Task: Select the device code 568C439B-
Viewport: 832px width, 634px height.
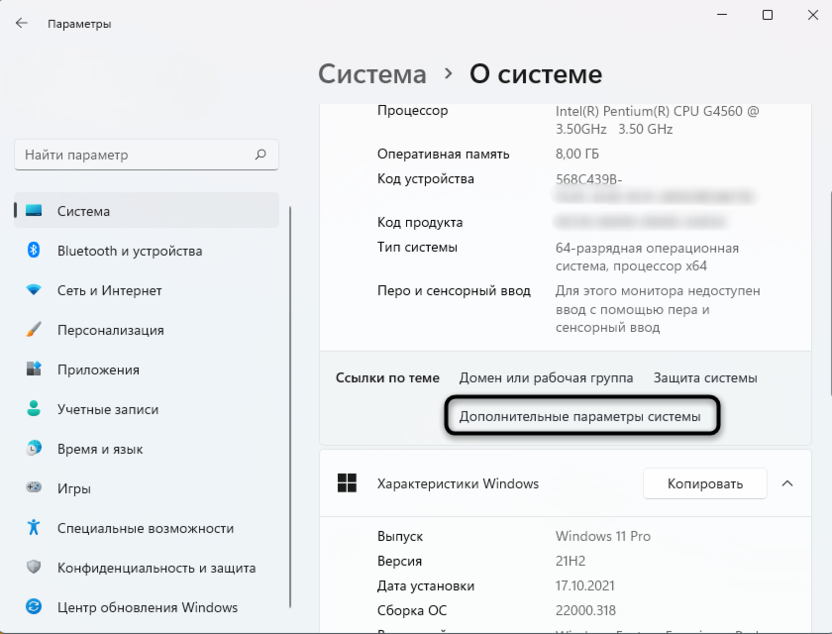Action: click(588, 179)
